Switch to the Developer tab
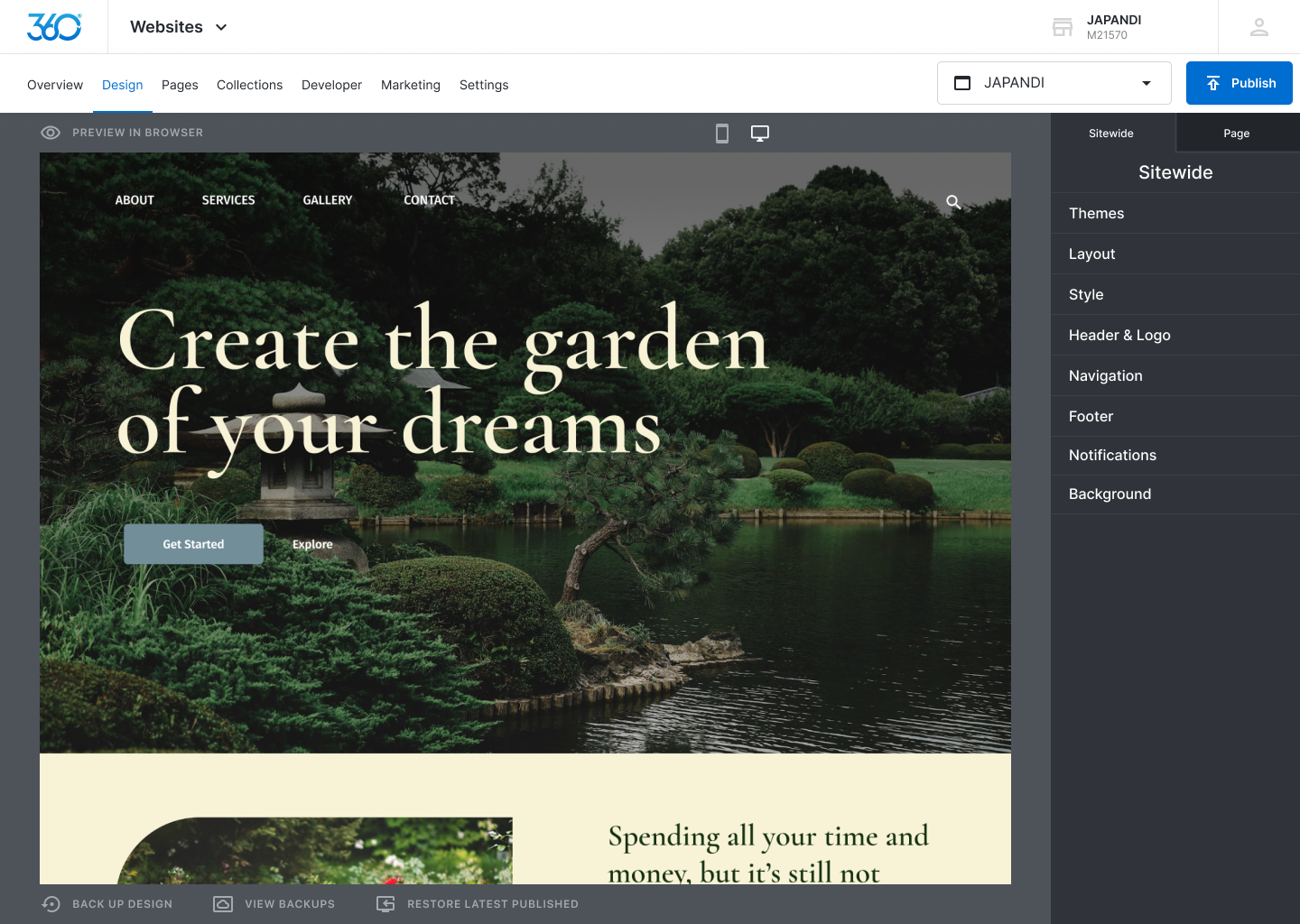Image resolution: width=1300 pixels, height=924 pixels. [331, 85]
